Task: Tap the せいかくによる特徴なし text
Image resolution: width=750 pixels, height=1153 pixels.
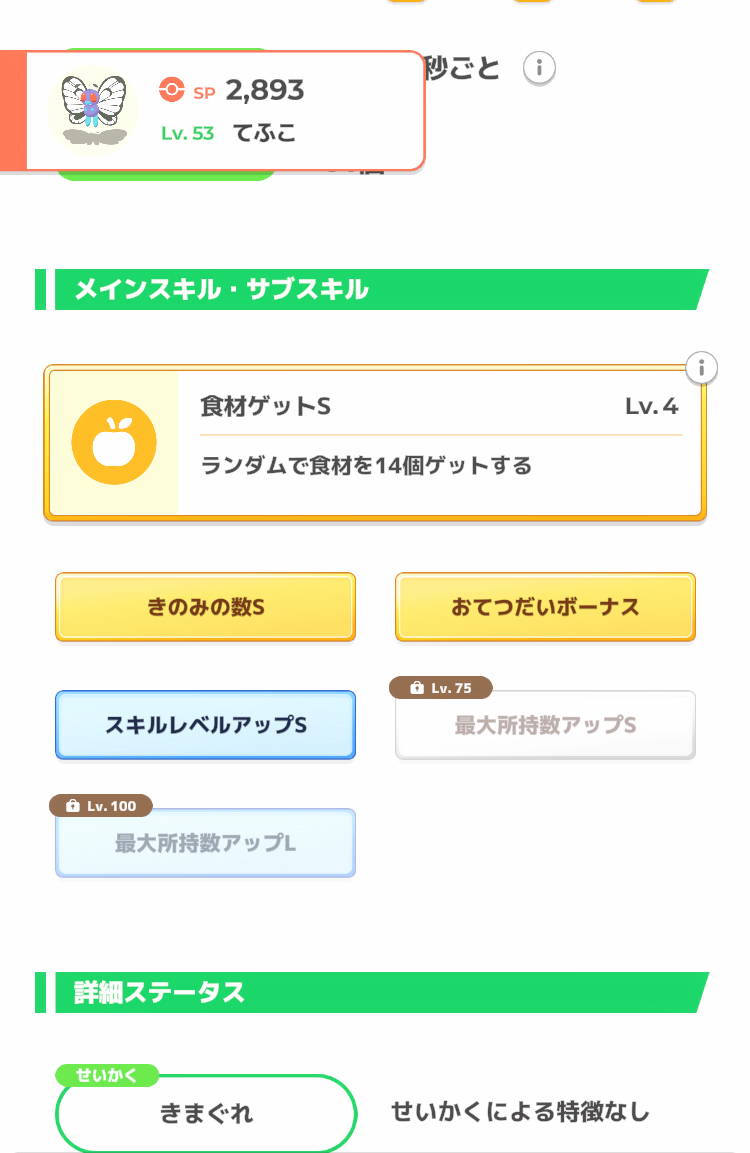Action: pos(520,1112)
